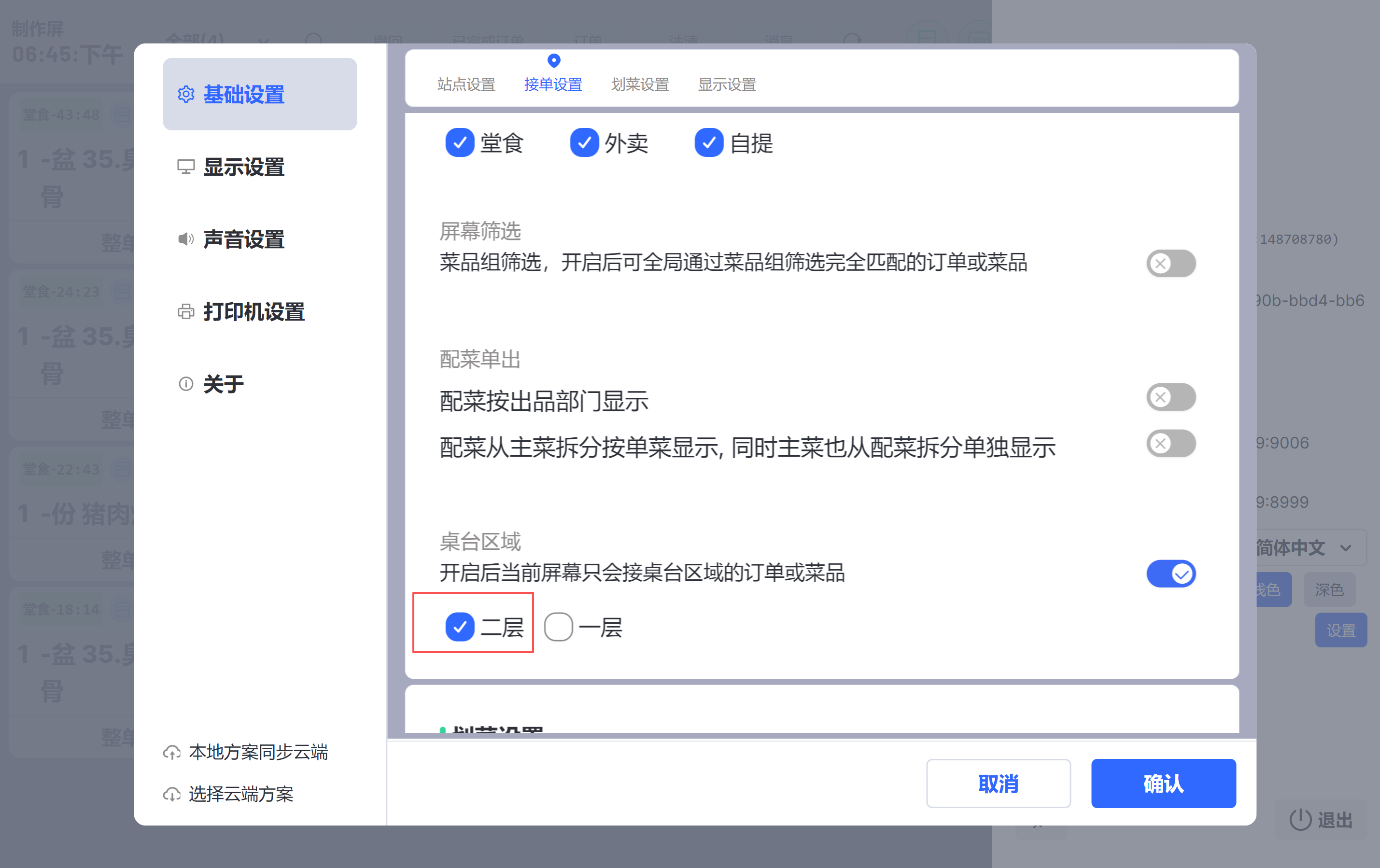Click the speaker icon beside 声音设置

pyautogui.click(x=186, y=239)
